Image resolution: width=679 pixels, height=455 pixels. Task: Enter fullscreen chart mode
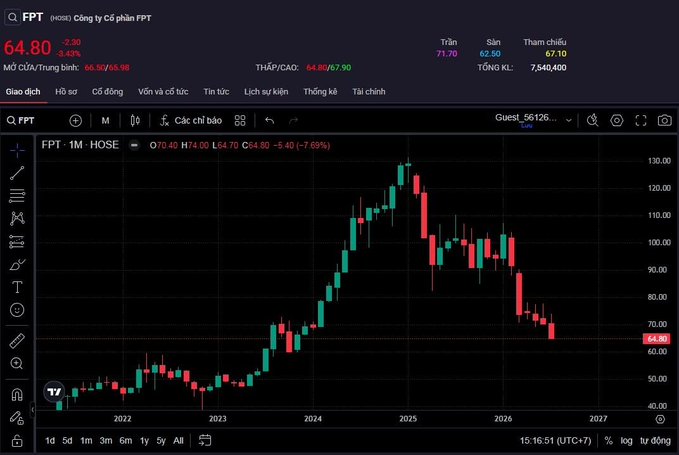(x=640, y=120)
